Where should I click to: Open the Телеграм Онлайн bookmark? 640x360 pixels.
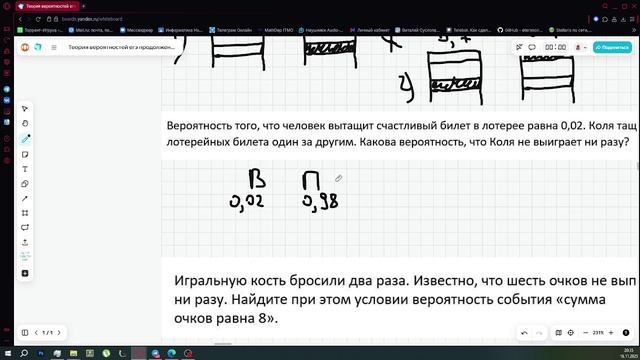click(x=231, y=30)
